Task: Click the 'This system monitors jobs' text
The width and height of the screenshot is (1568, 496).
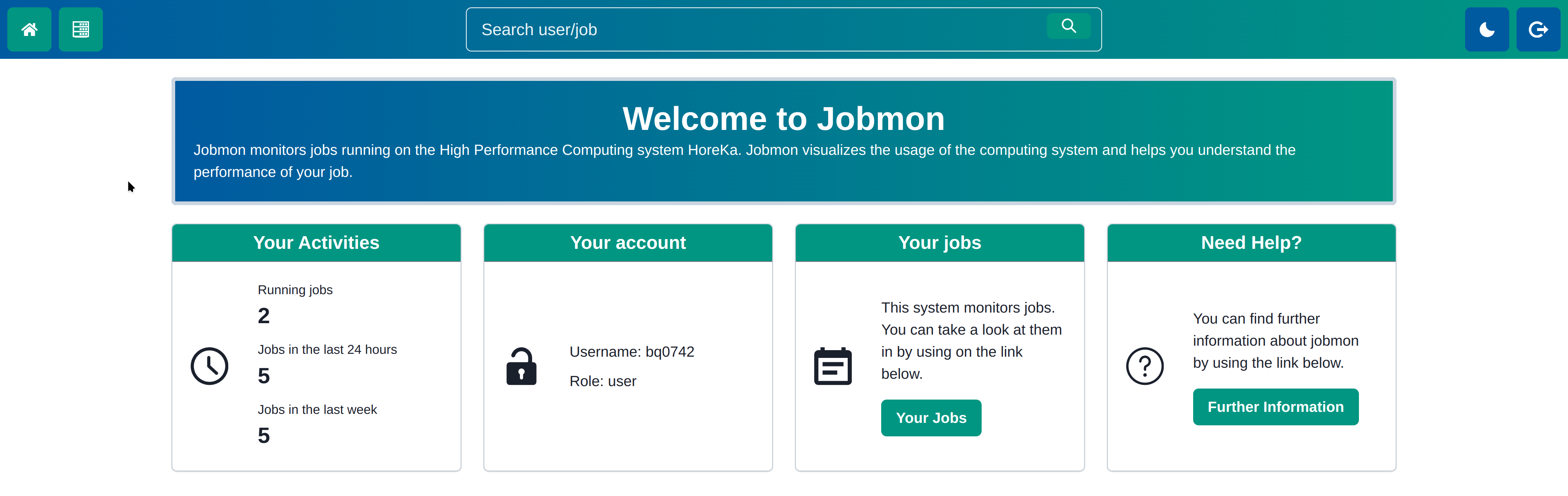Action: (x=971, y=341)
